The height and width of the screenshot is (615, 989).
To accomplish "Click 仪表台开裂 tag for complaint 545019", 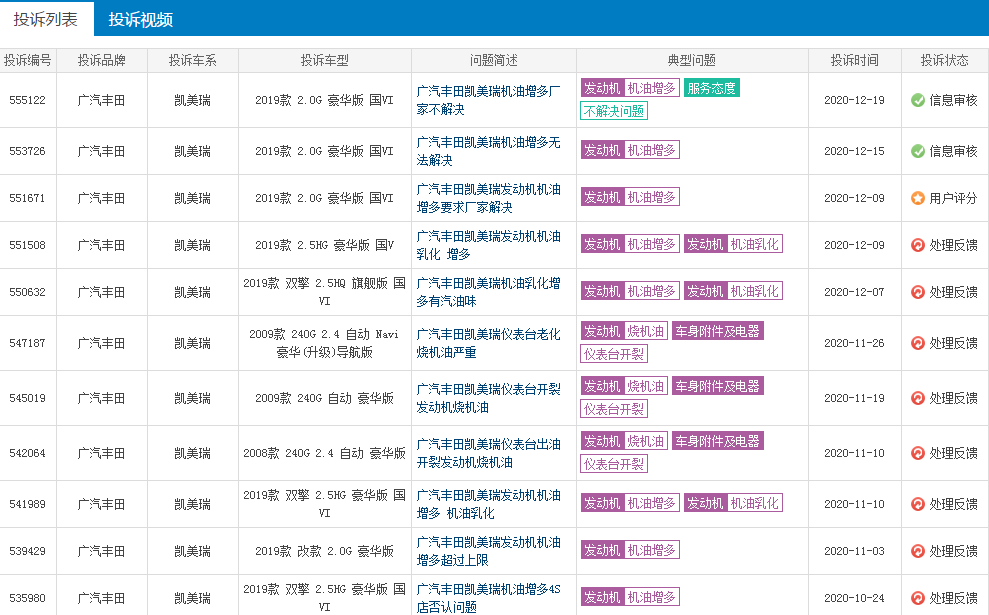I will (613, 409).
